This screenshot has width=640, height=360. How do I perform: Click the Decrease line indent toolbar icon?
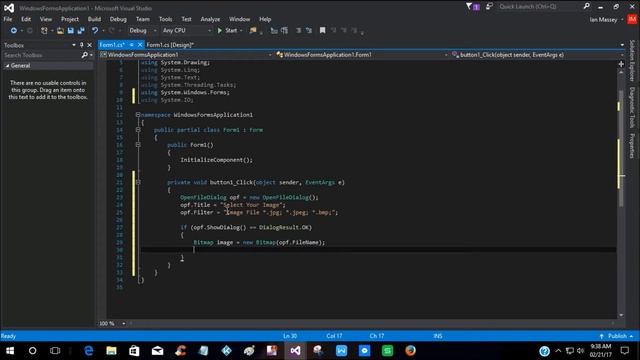coord(274,31)
